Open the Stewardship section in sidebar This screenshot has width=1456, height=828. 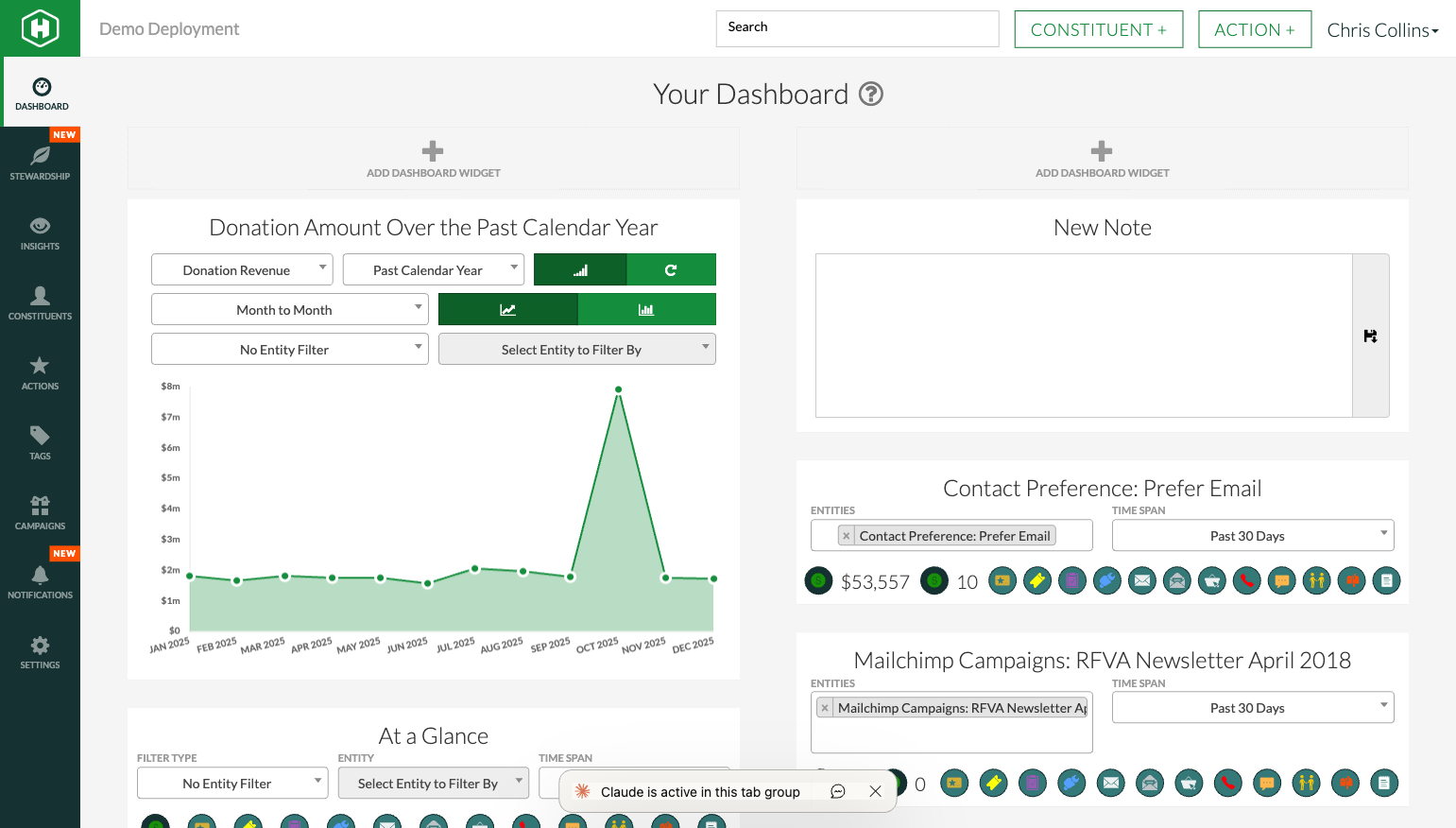coord(40,163)
